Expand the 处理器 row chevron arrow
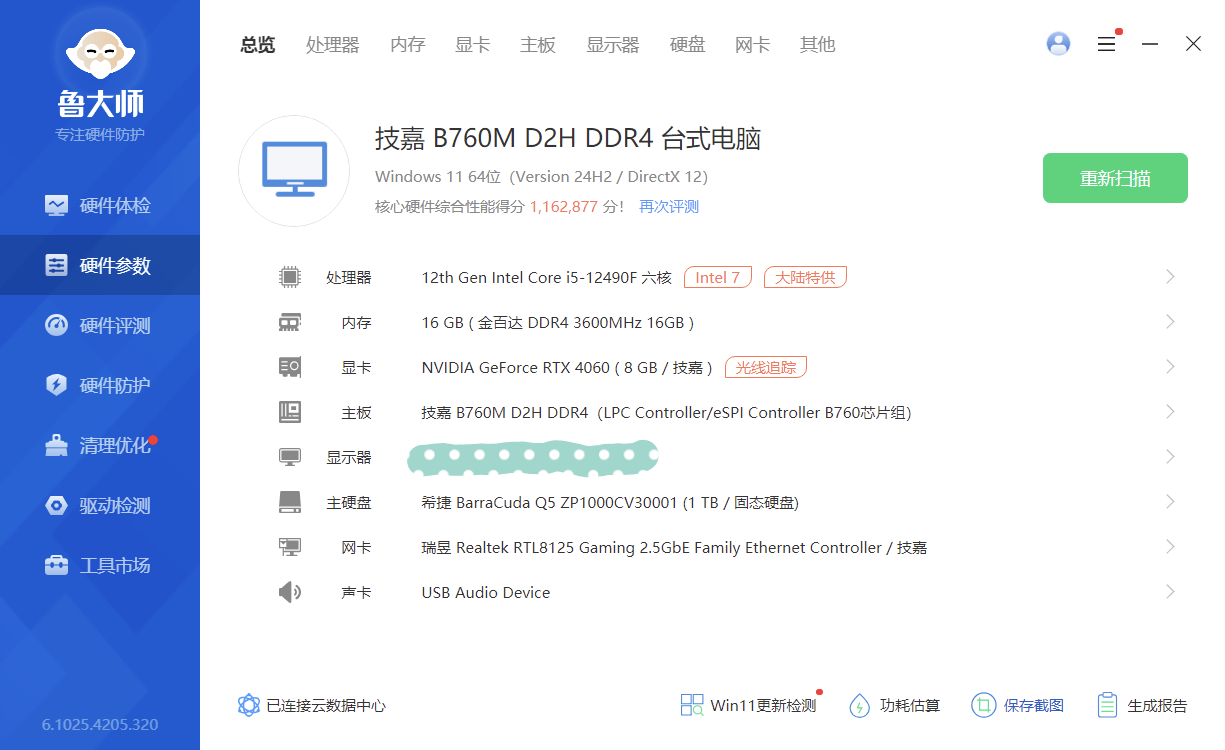Image resolution: width=1225 pixels, height=750 pixels. click(x=1169, y=277)
